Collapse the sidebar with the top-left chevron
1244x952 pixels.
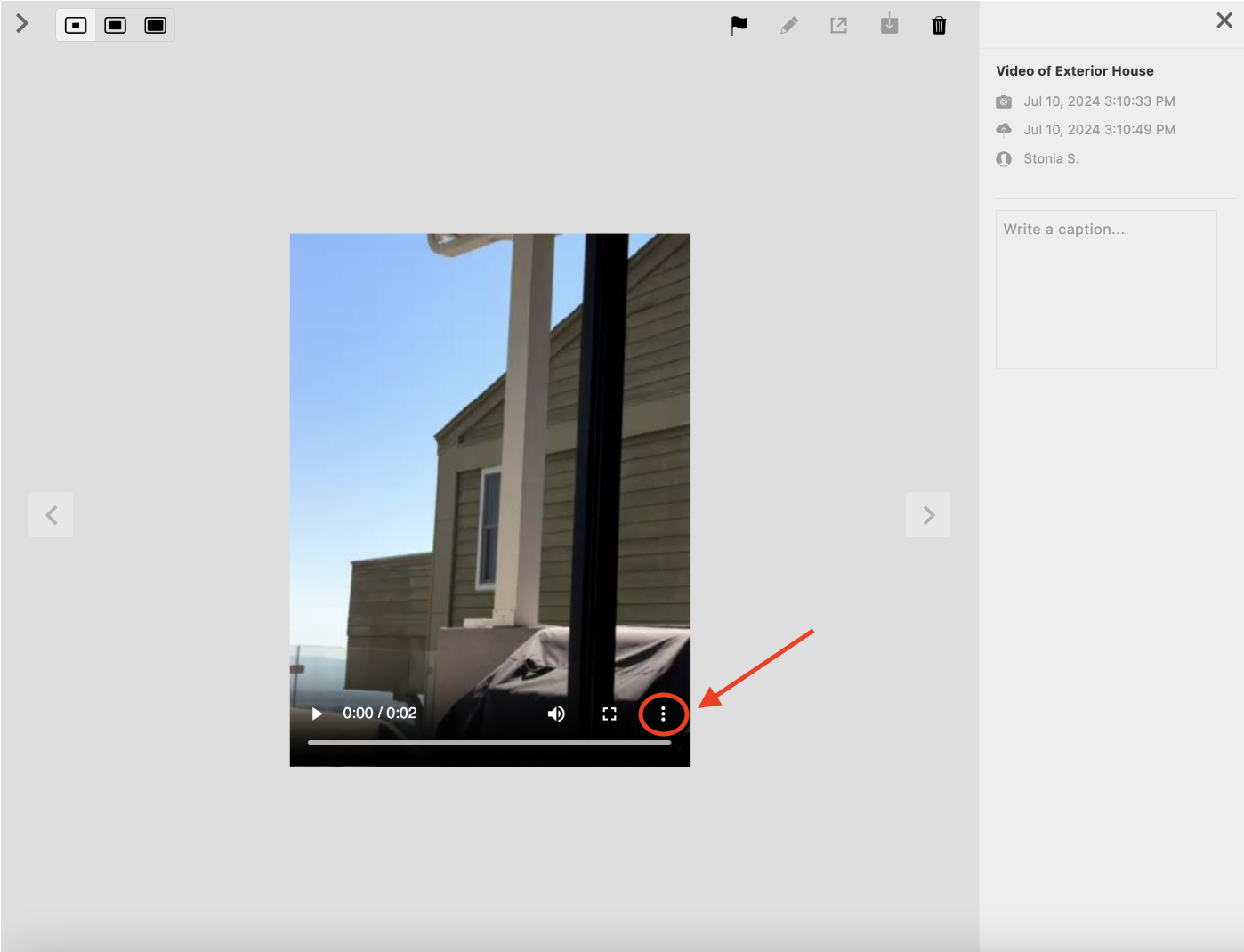[x=22, y=24]
